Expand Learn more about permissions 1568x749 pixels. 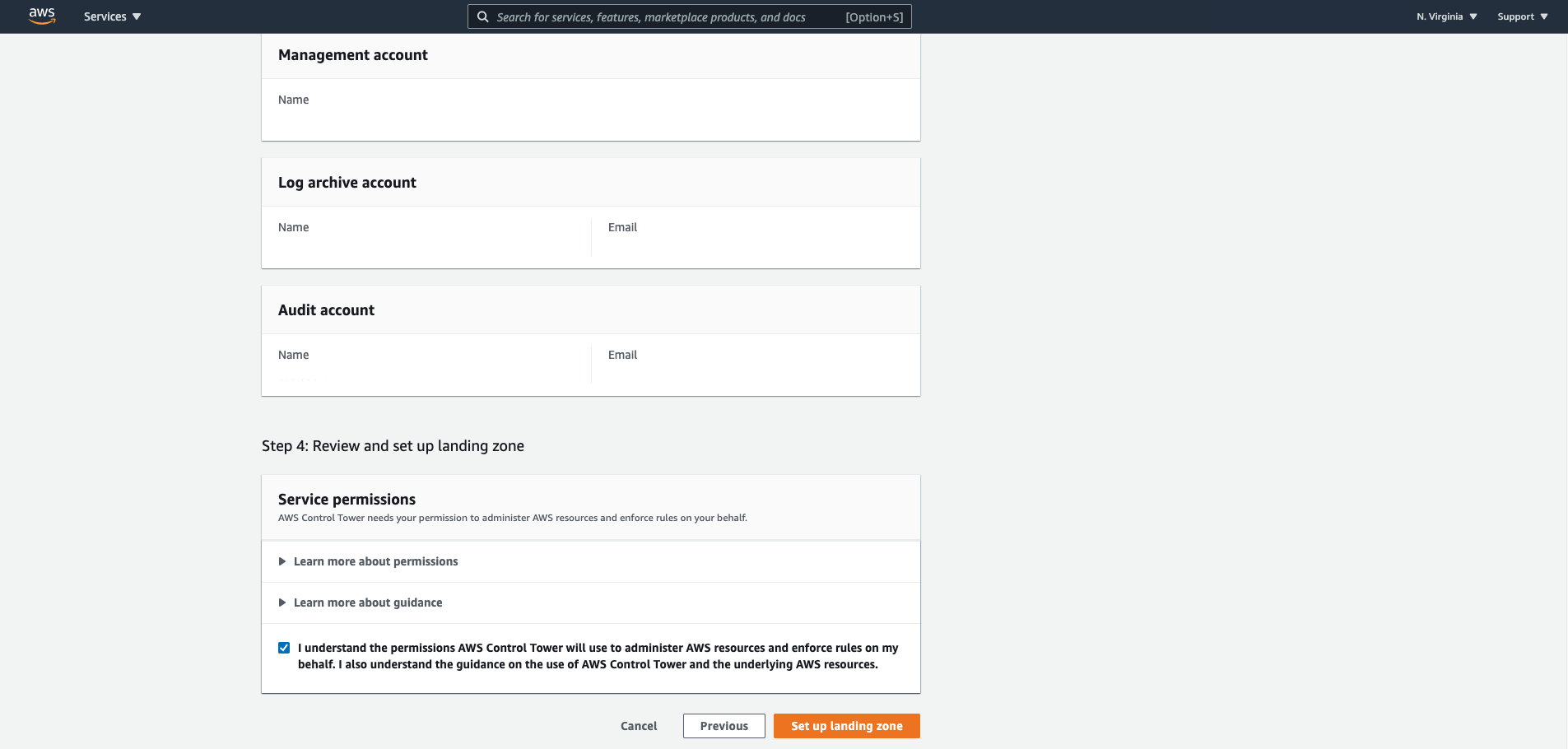tap(368, 561)
